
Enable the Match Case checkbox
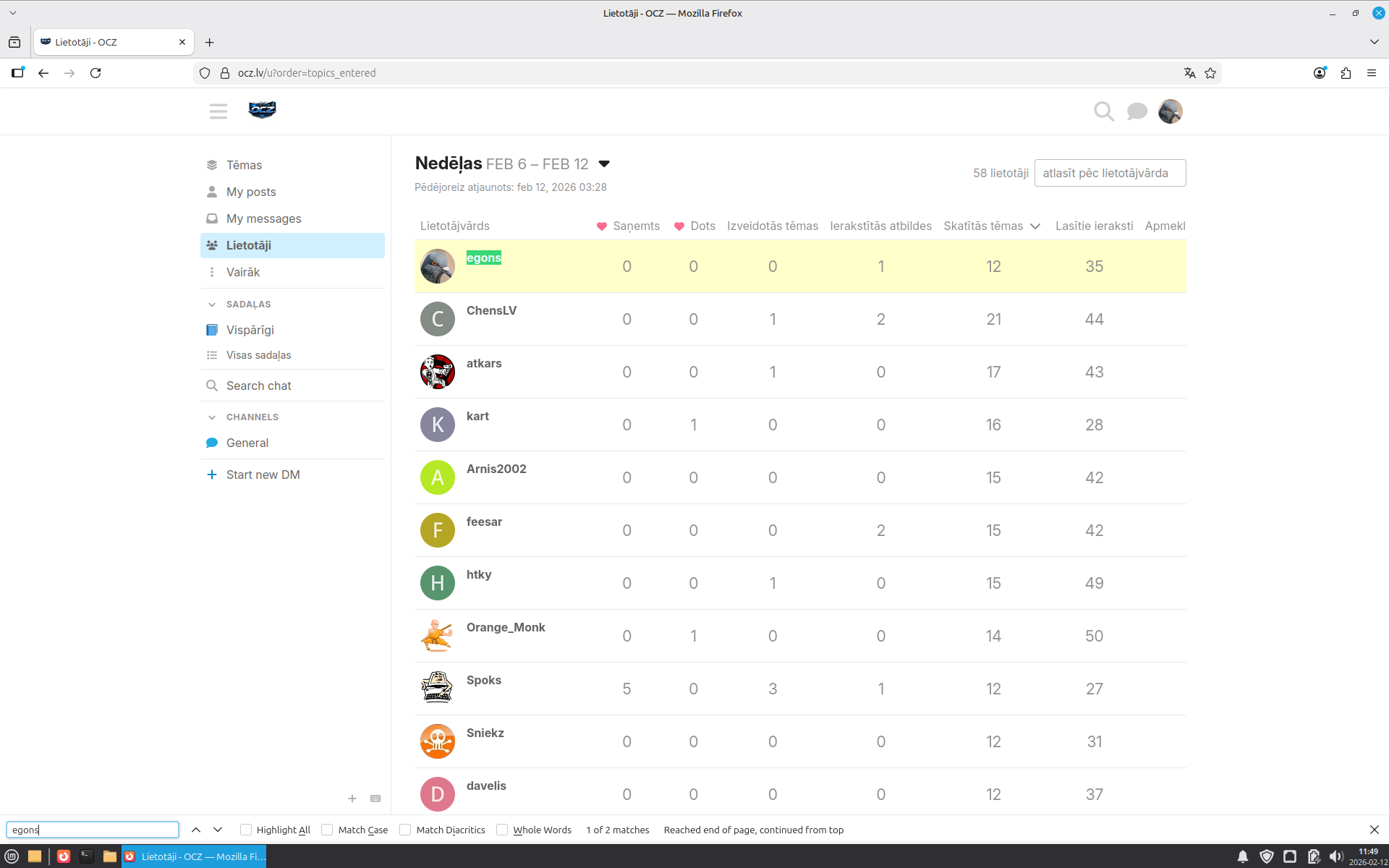(328, 830)
